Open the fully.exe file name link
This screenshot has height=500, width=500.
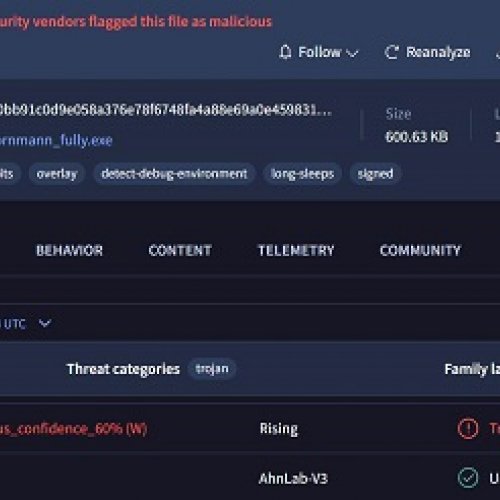point(56,140)
